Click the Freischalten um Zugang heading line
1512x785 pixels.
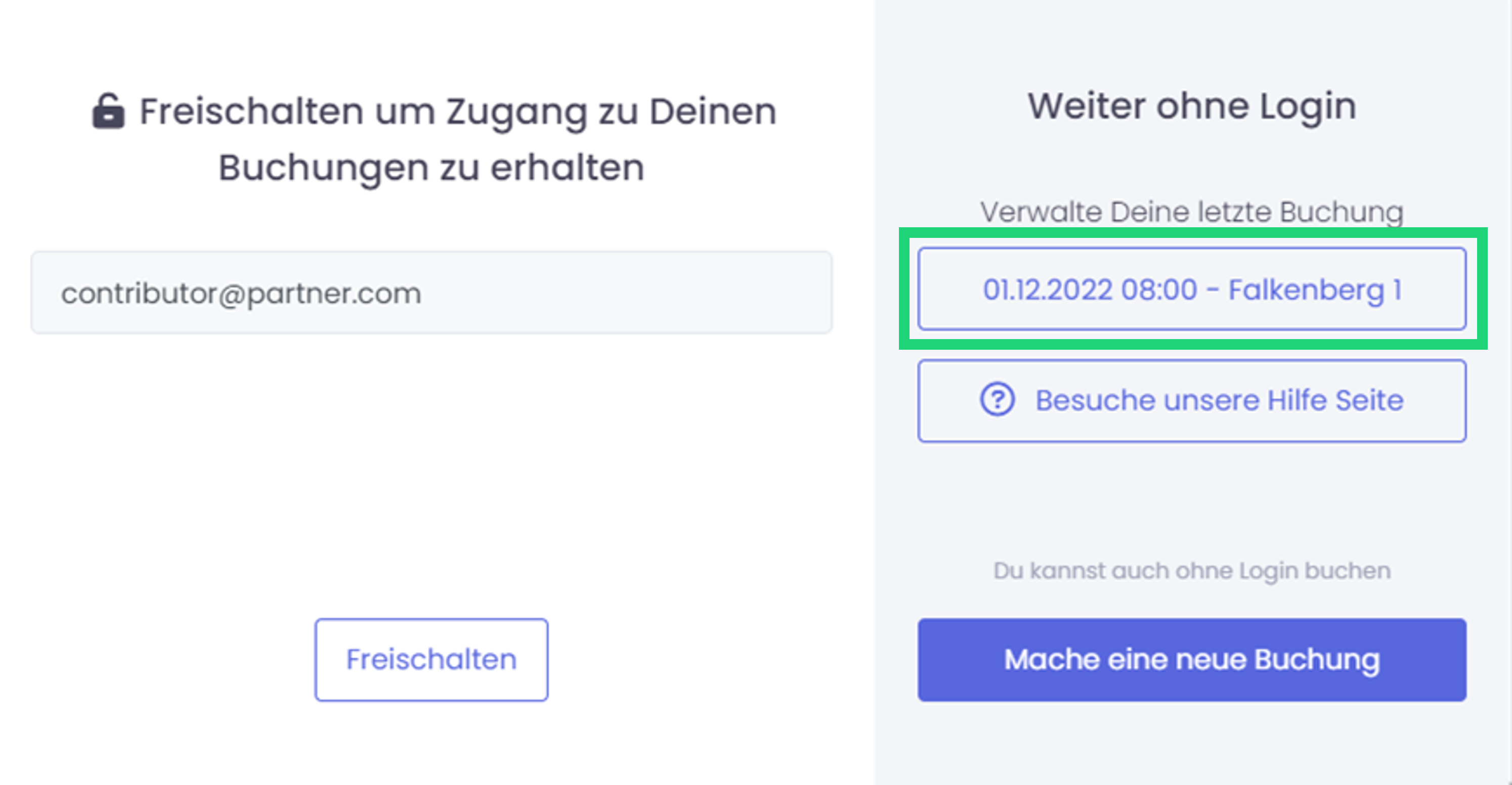coord(458,111)
